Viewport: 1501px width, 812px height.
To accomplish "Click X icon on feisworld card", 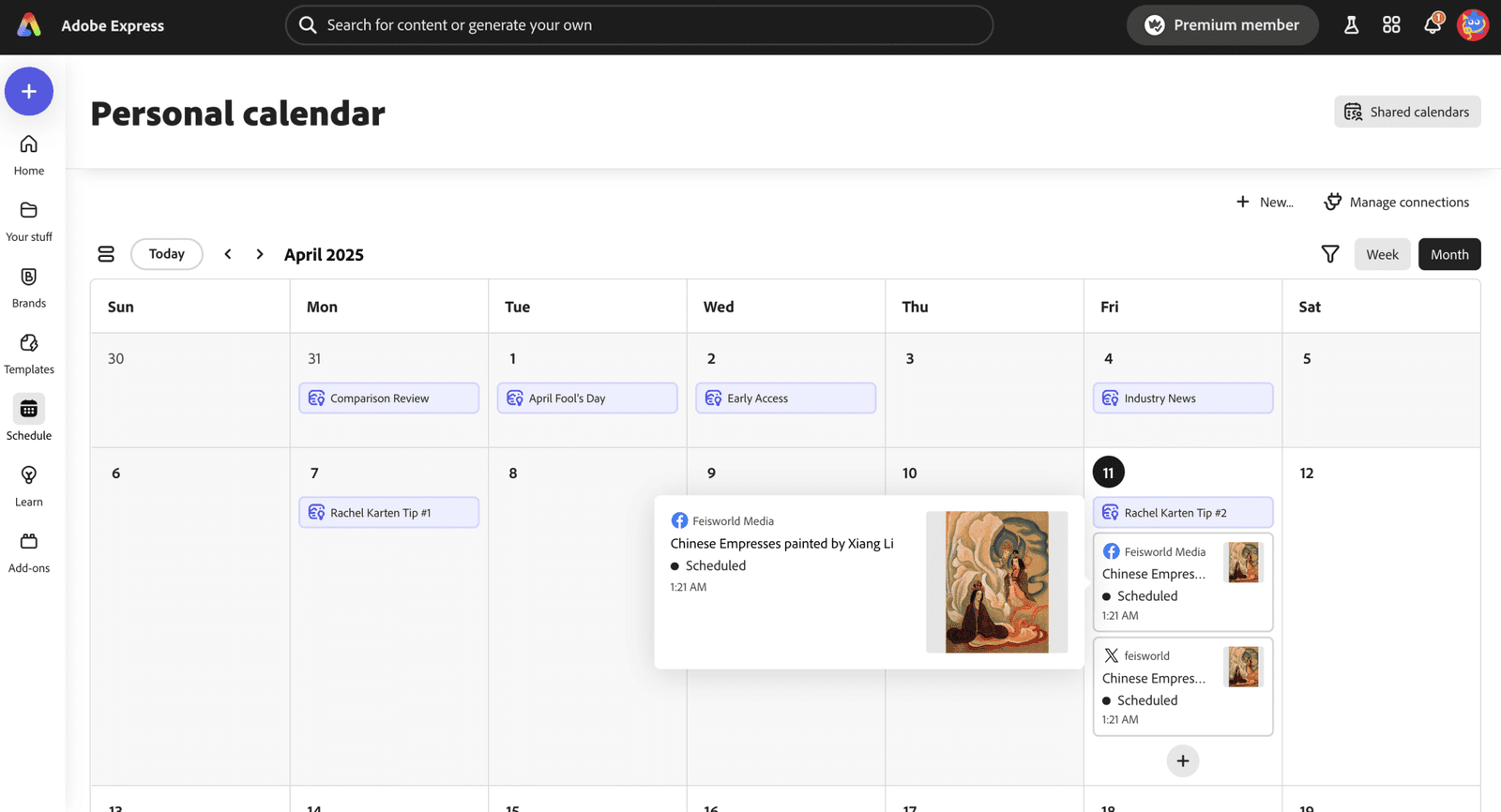I will 1111,655.
